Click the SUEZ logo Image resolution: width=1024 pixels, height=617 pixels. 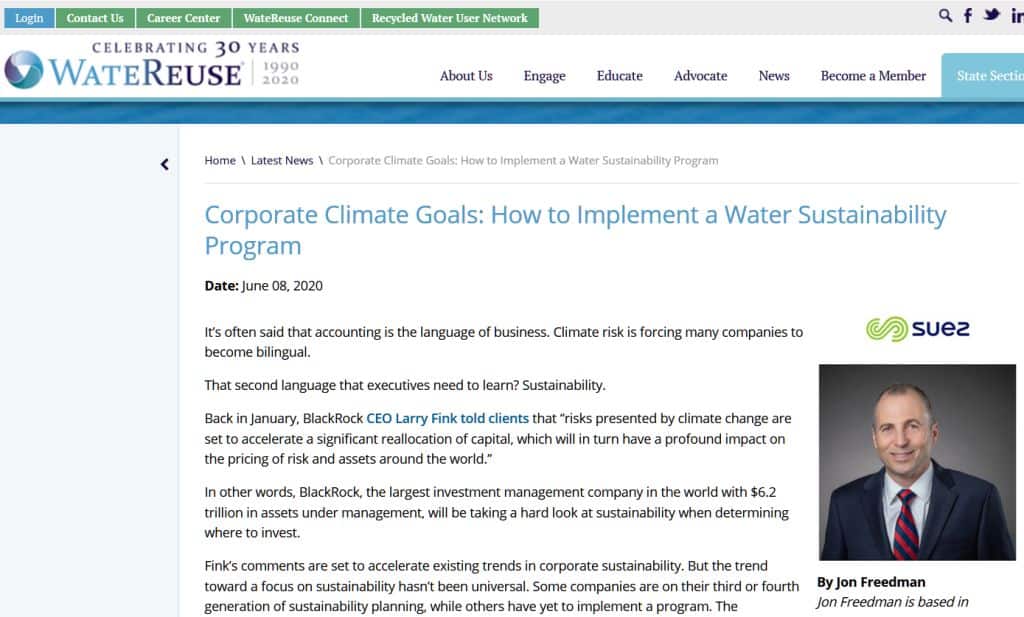[917, 329]
